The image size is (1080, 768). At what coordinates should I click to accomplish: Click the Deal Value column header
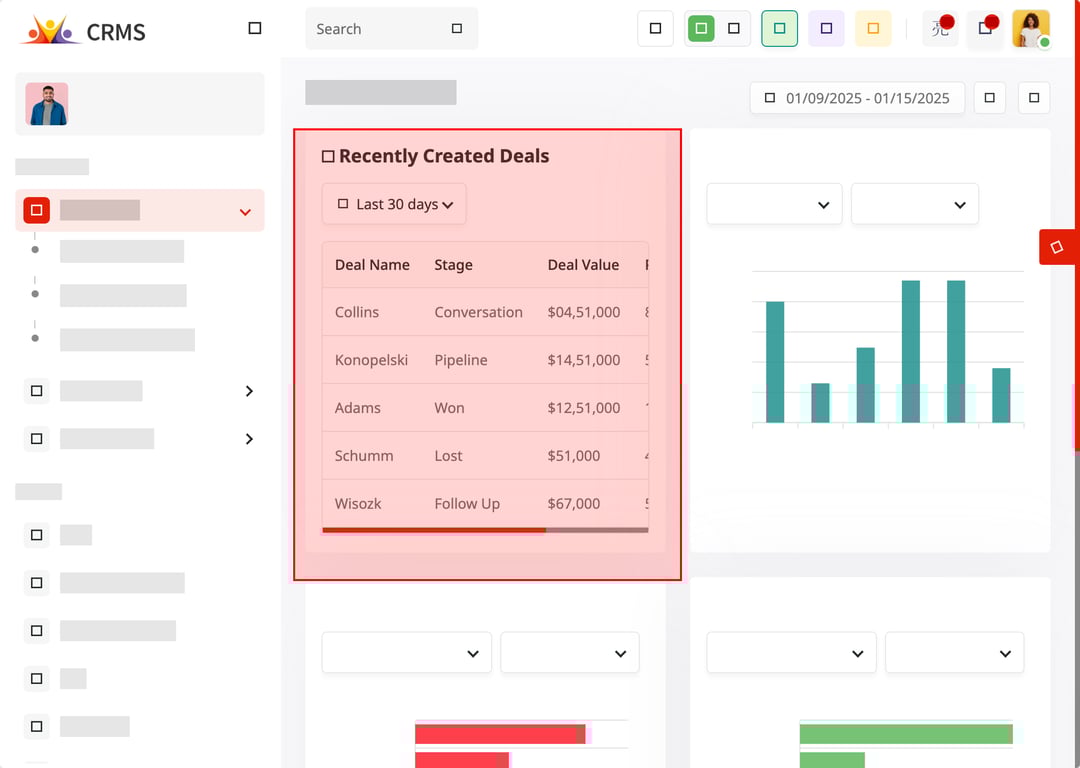(583, 265)
